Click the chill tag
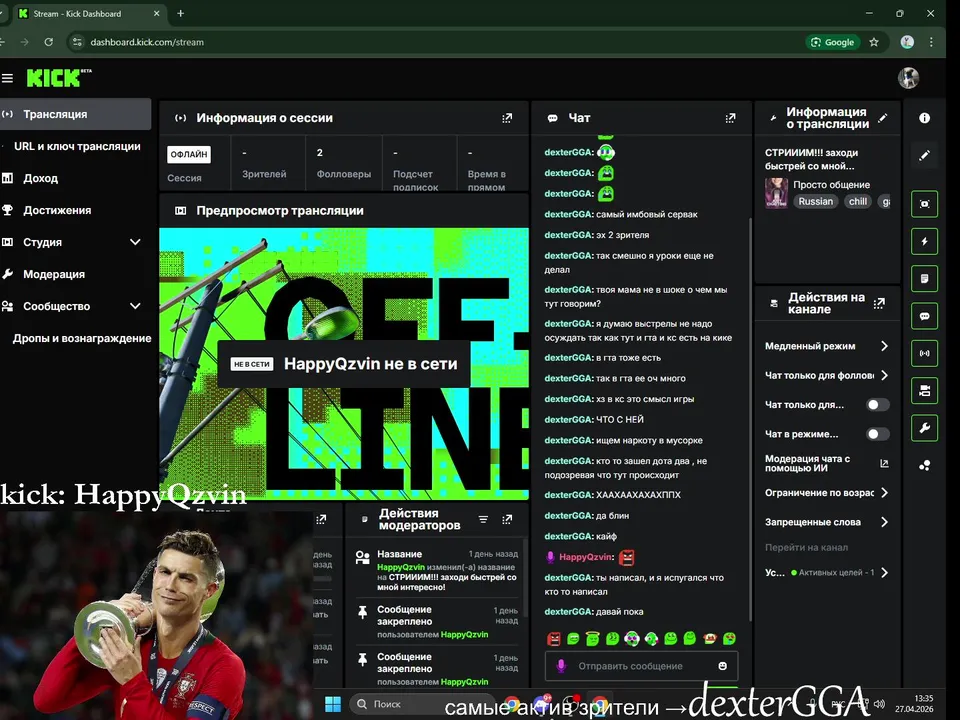Image resolution: width=960 pixels, height=720 pixels. 858,201
